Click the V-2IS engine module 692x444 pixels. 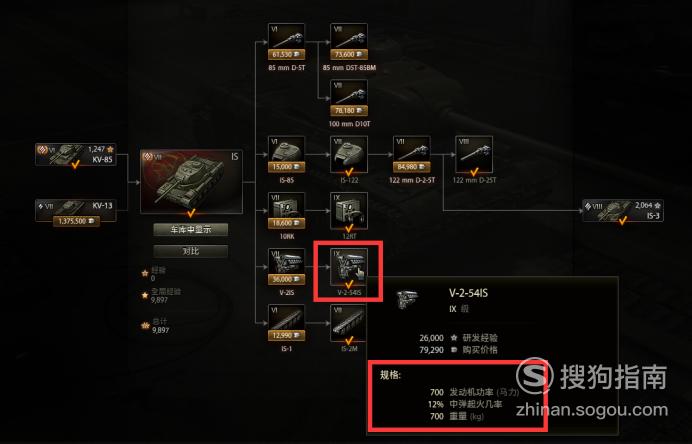coord(286,267)
